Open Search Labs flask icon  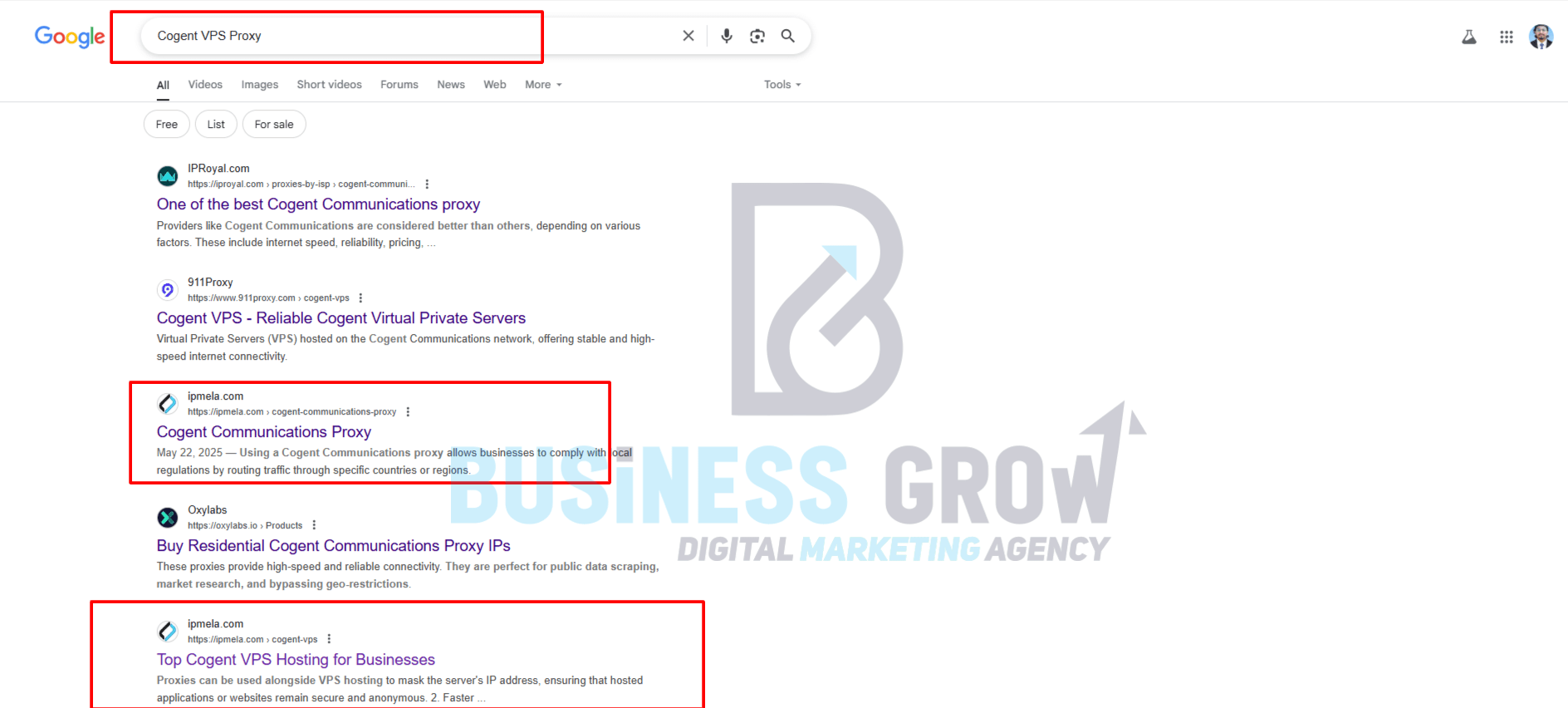tap(1469, 37)
